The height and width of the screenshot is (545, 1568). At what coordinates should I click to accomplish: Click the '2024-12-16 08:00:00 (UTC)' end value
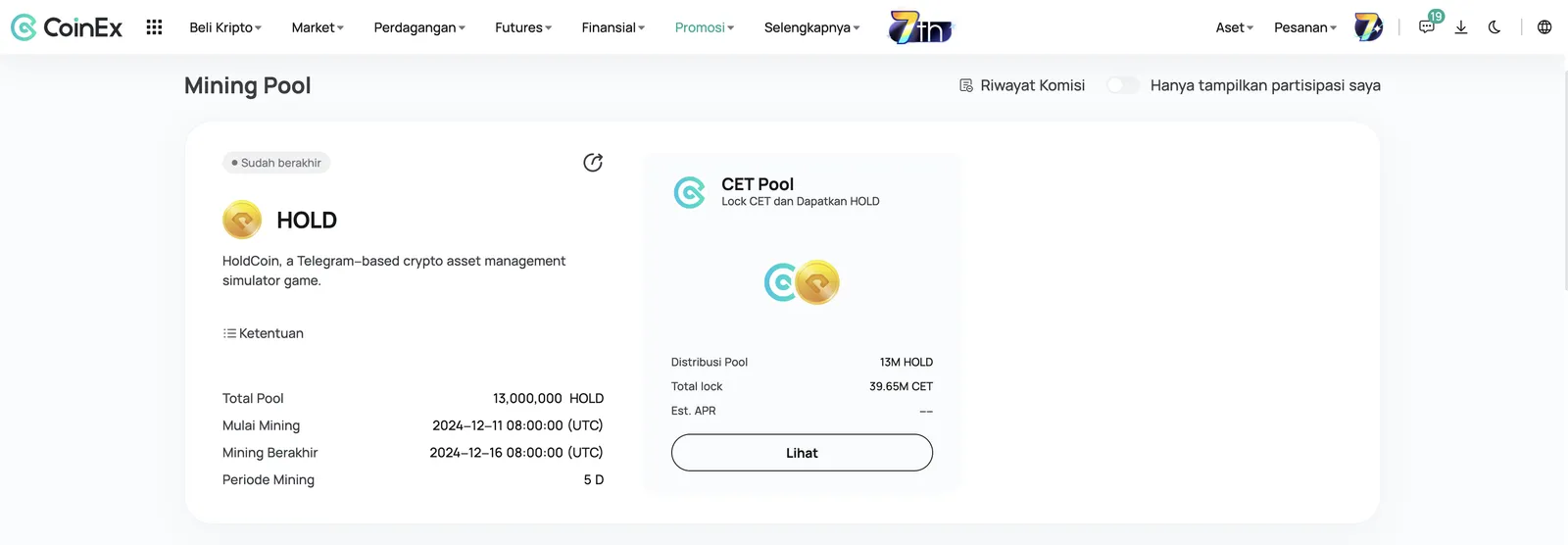516,453
